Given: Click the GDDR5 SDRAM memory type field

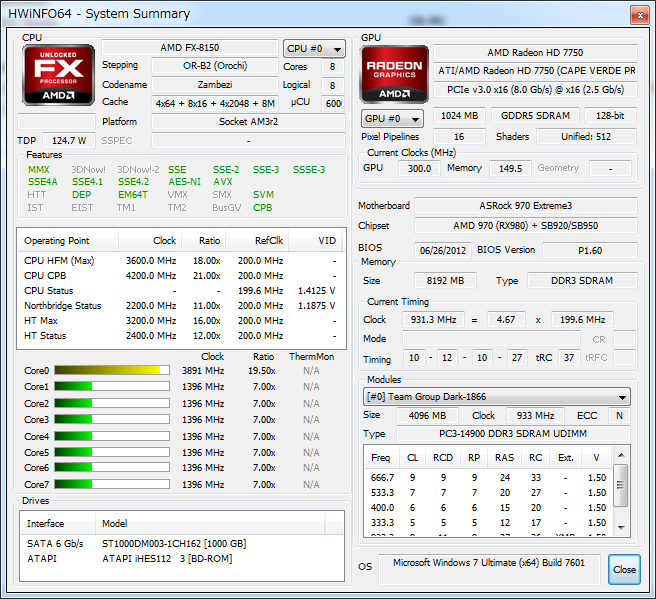Looking at the screenshot, I should [x=535, y=115].
